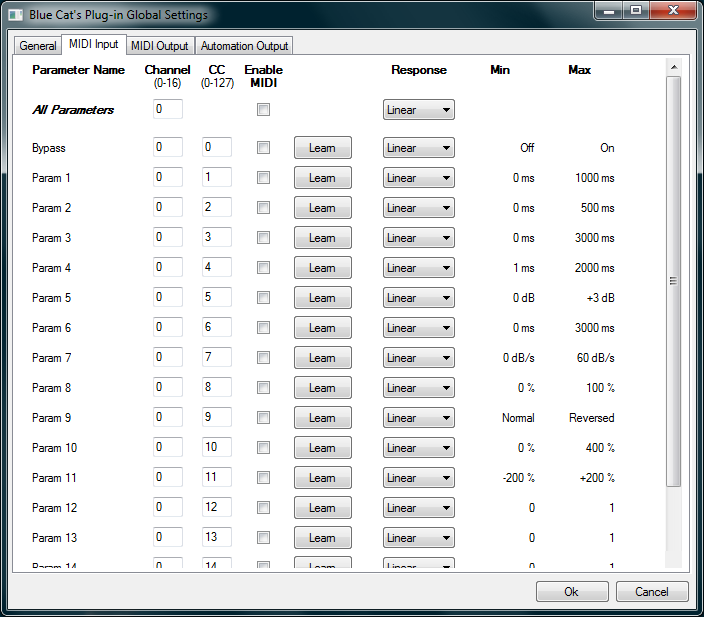Image resolution: width=704 pixels, height=617 pixels.
Task: Click Learn for Param 10
Action: click(322, 448)
